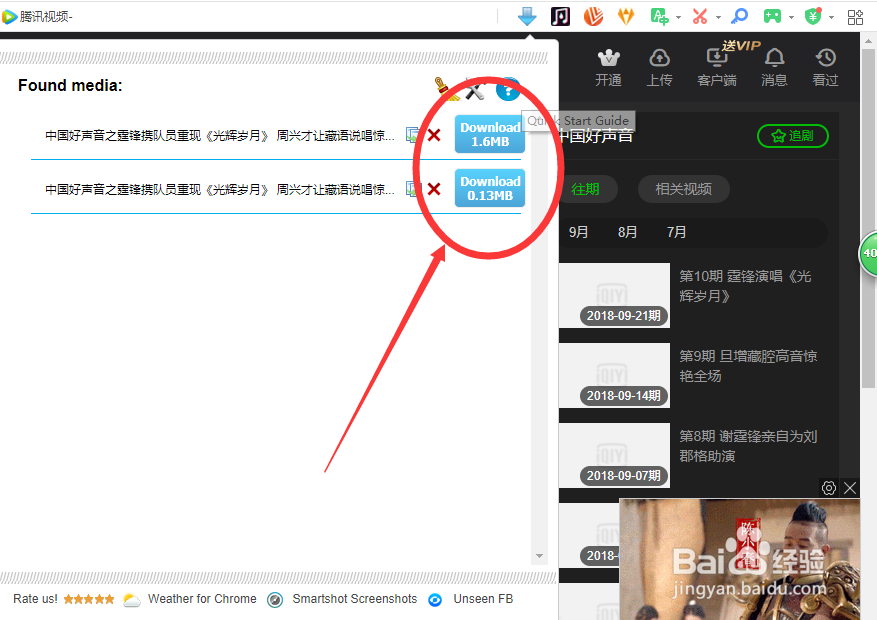The height and width of the screenshot is (620, 877).
Task: Remove the 1.6MB entry with red X
Action: point(434,135)
